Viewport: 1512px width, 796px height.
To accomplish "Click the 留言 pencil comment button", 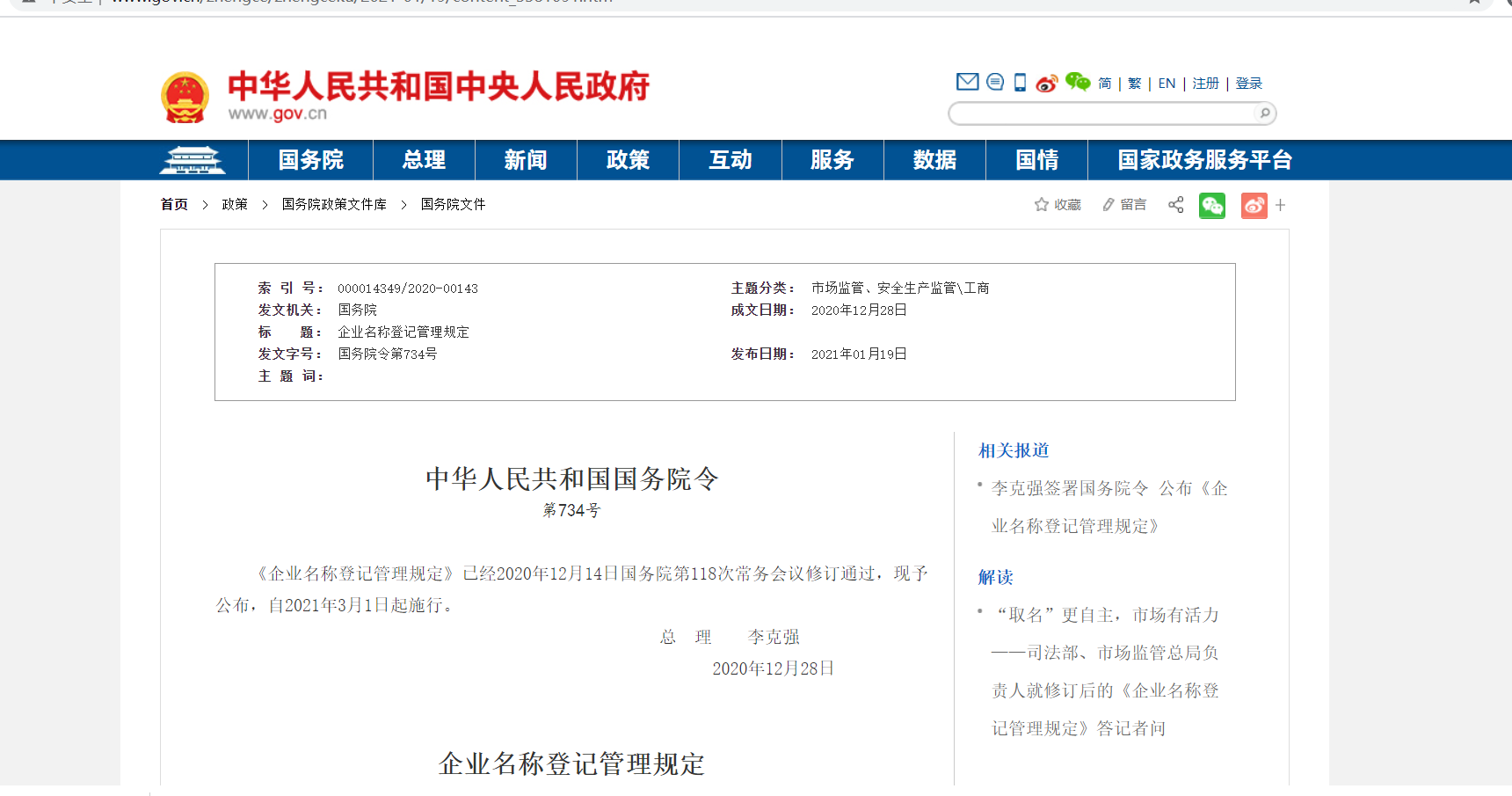I will tap(1124, 205).
